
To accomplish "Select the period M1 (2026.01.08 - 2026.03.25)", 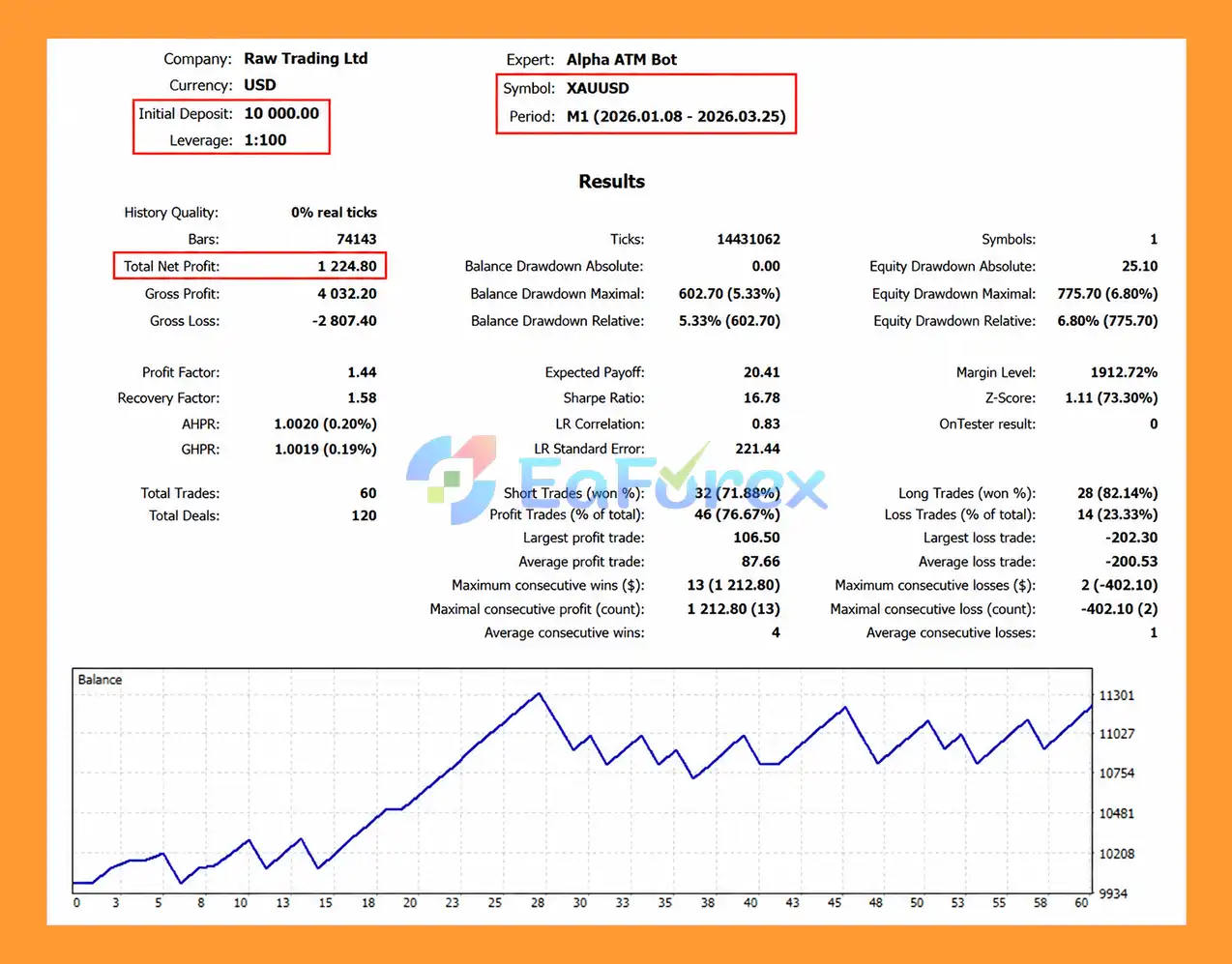I will pyautogui.click(x=676, y=116).
